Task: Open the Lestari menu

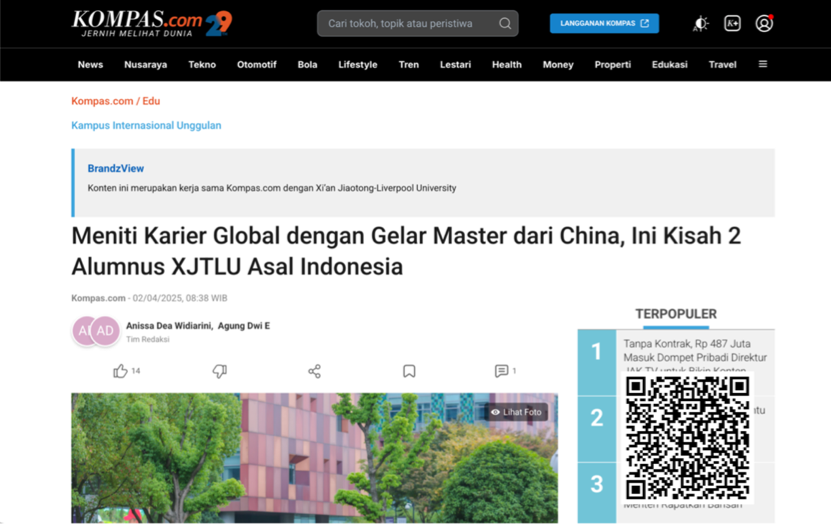Action: pos(455,65)
